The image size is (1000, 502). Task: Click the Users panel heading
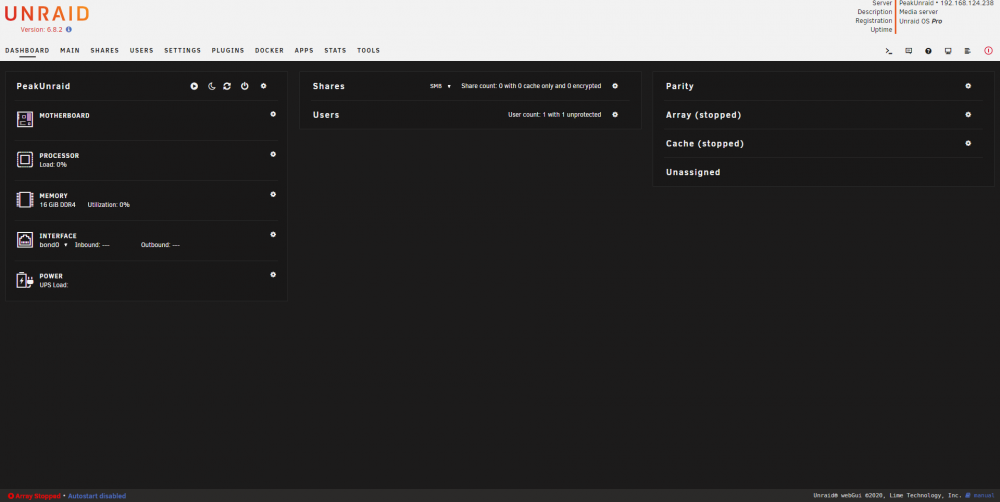(326, 115)
